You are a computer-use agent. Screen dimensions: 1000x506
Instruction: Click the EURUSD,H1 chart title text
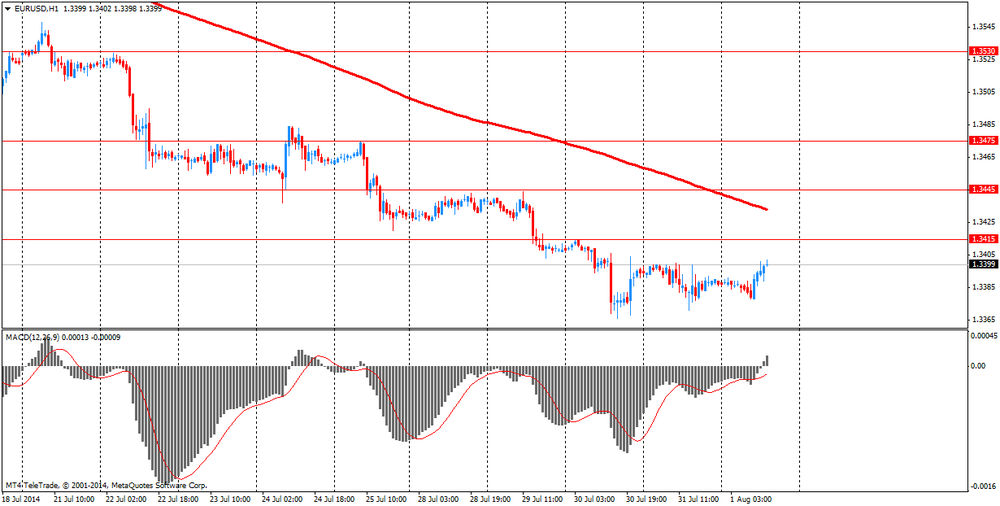click(36, 9)
